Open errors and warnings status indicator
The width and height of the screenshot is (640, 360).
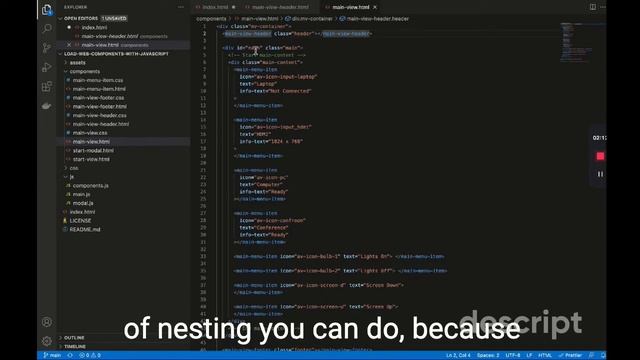coord(90,356)
